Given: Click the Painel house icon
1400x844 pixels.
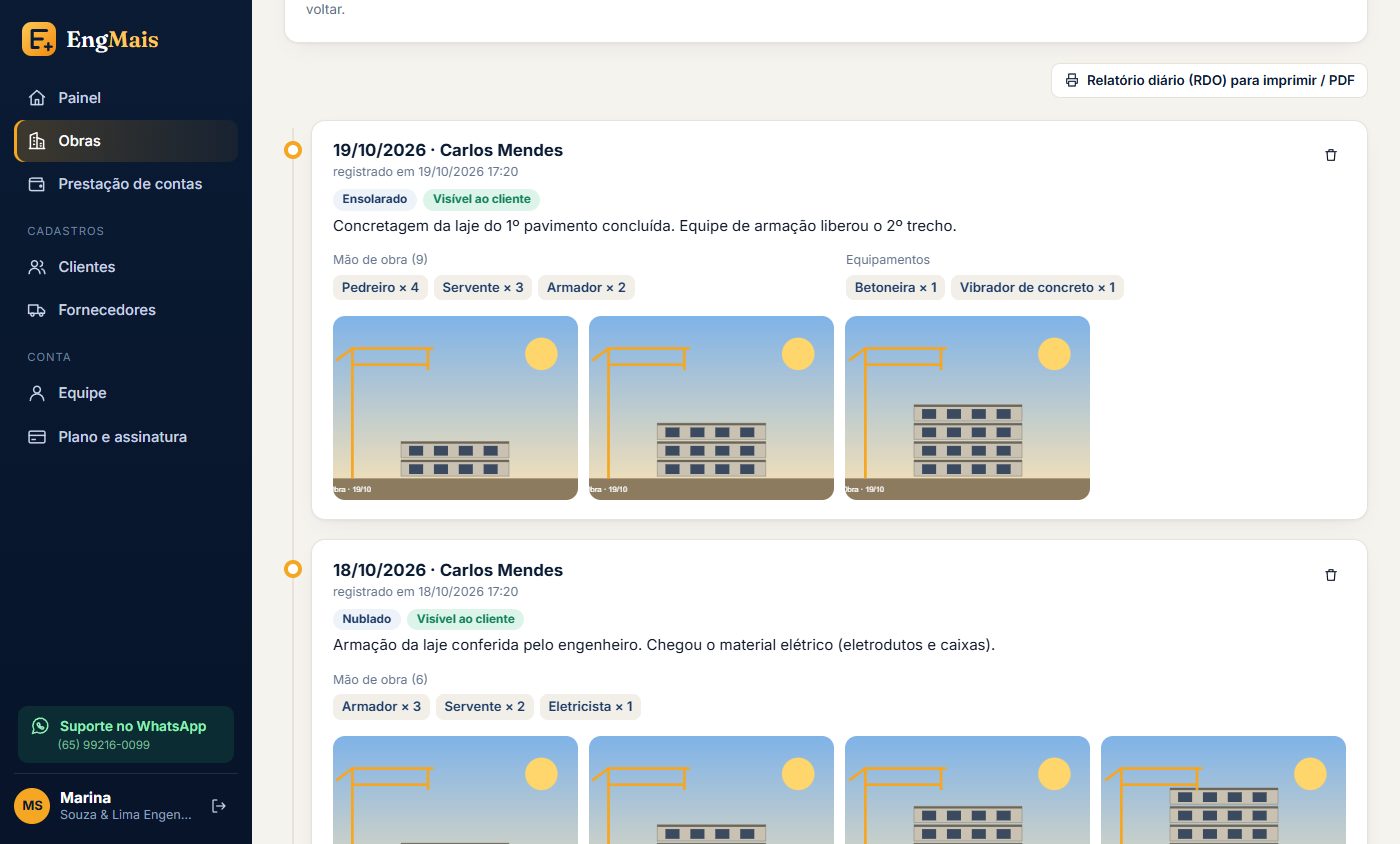Looking at the screenshot, I should (x=37, y=98).
